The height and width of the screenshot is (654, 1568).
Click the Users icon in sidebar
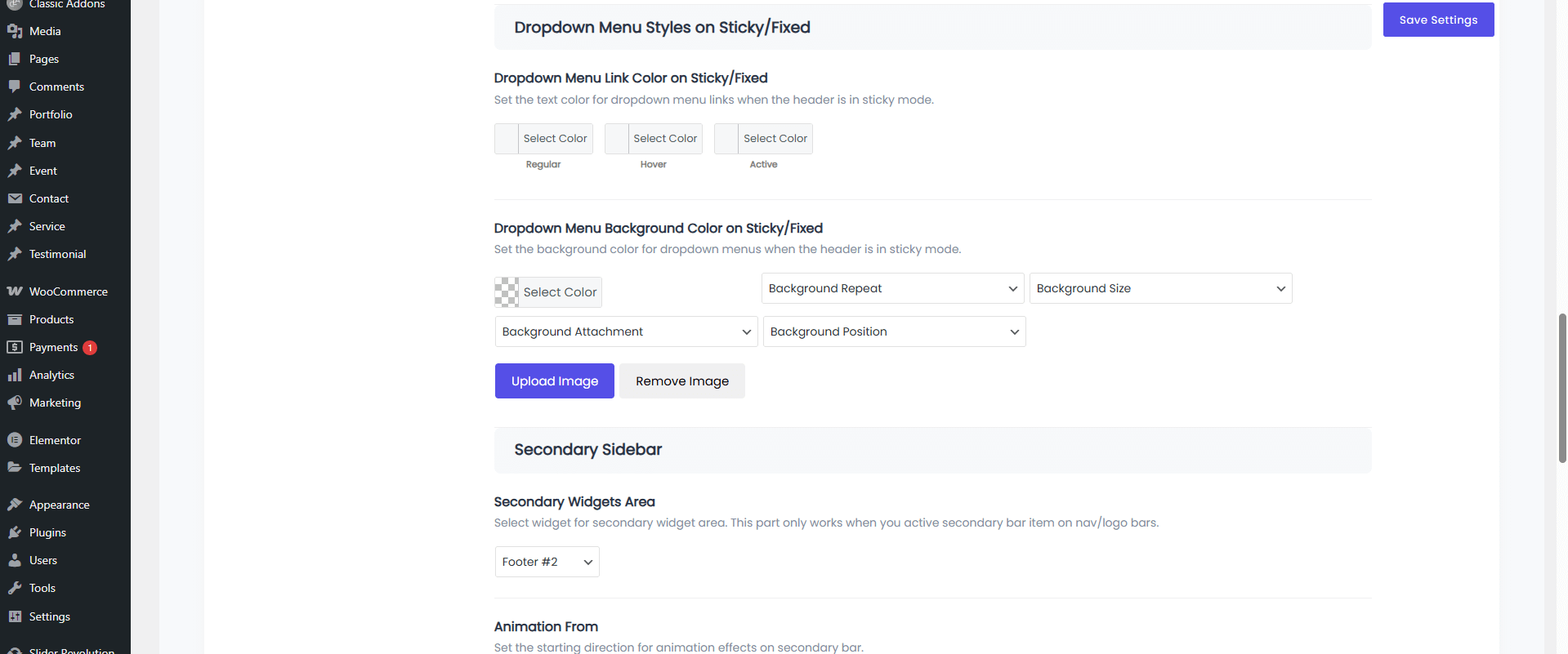tap(15, 560)
